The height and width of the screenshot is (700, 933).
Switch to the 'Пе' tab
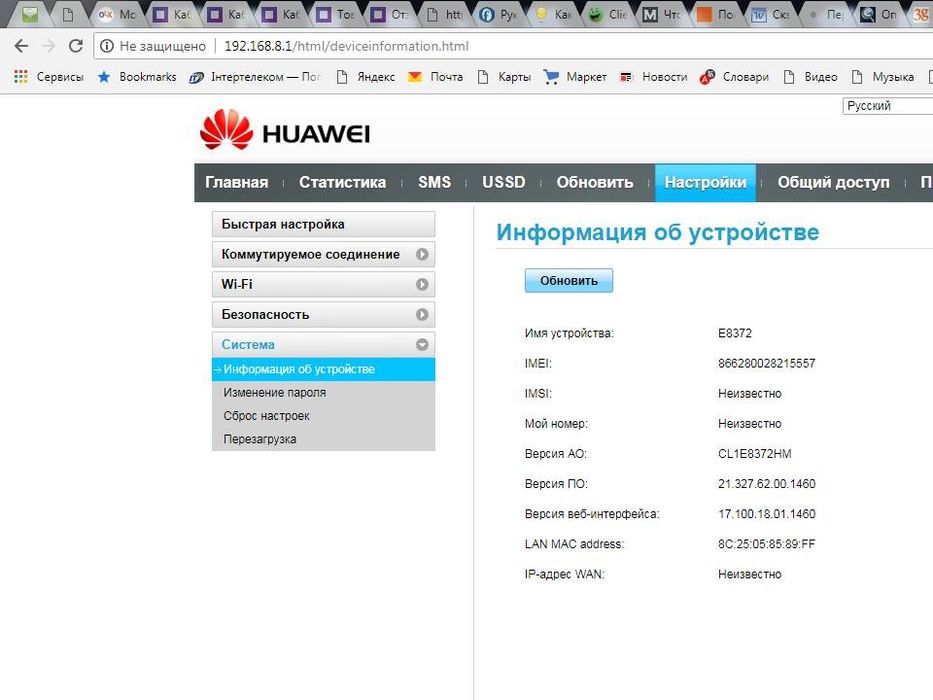826,14
